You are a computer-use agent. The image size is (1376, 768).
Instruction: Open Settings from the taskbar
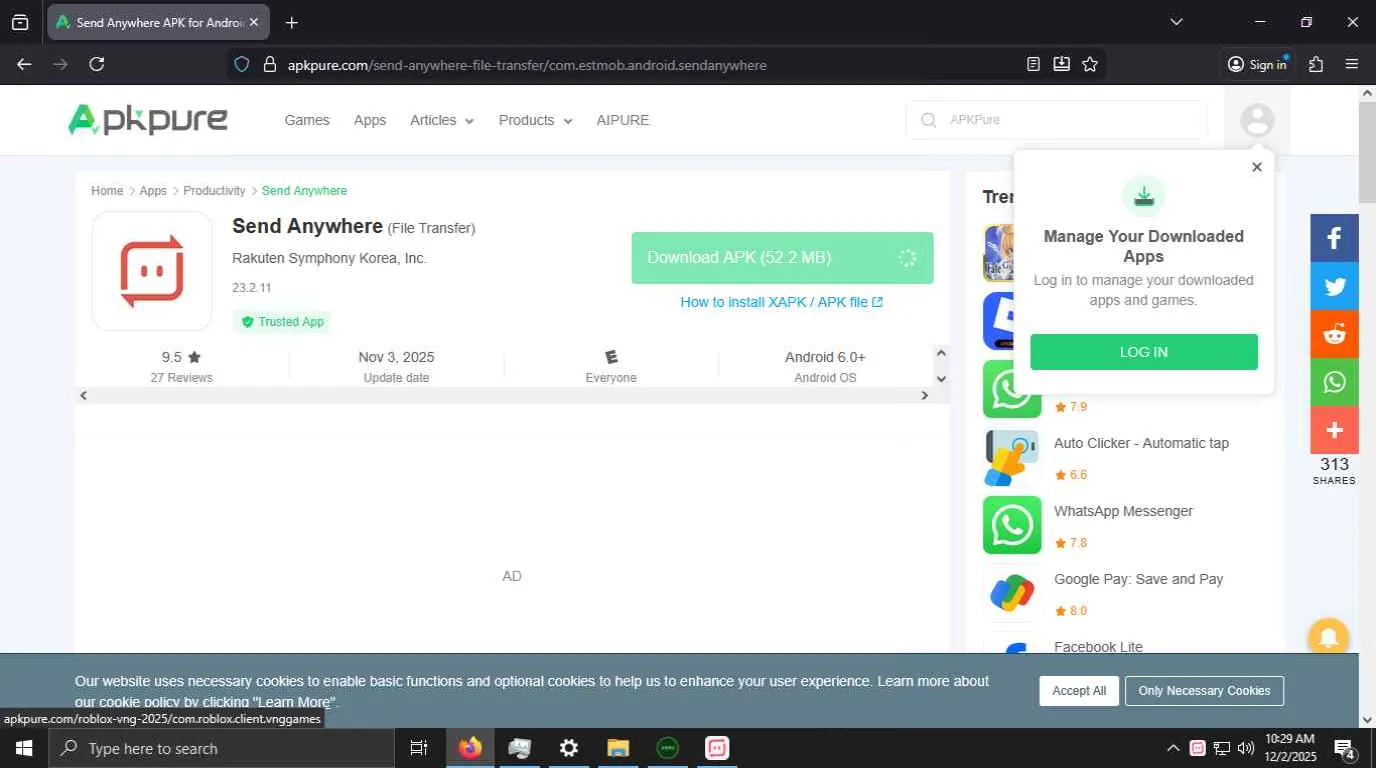tap(568, 748)
